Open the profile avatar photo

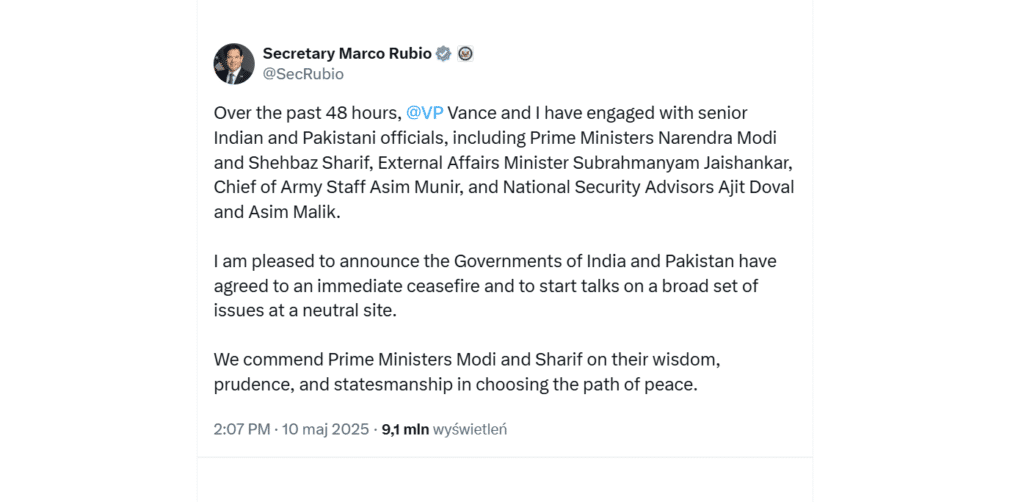tap(234, 63)
